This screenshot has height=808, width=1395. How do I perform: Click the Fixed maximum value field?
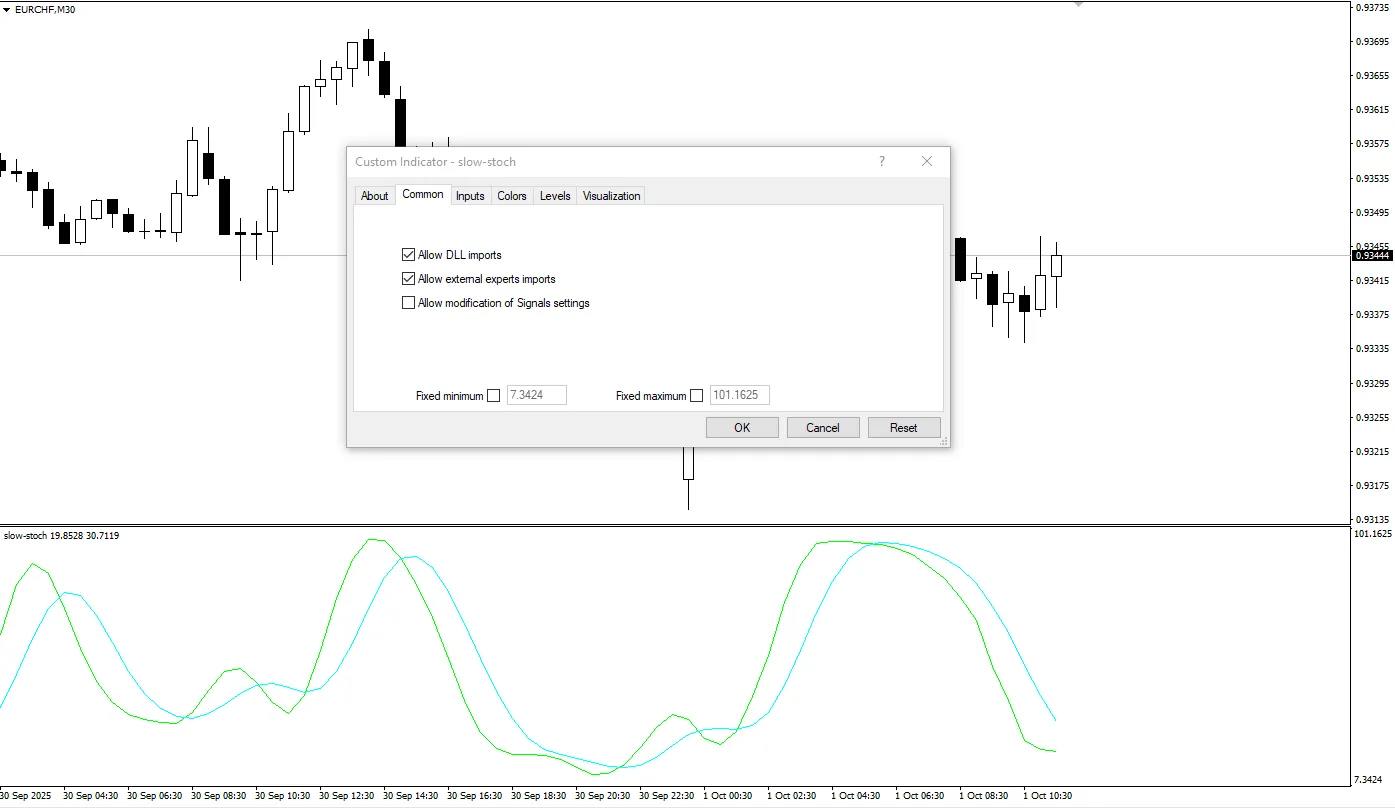(x=740, y=395)
